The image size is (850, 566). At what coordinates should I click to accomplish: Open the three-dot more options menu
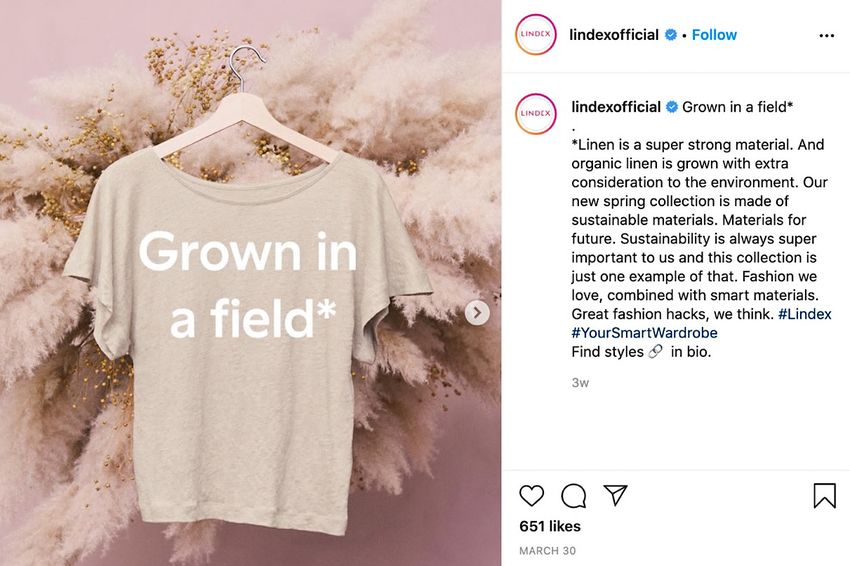(827, 36)
